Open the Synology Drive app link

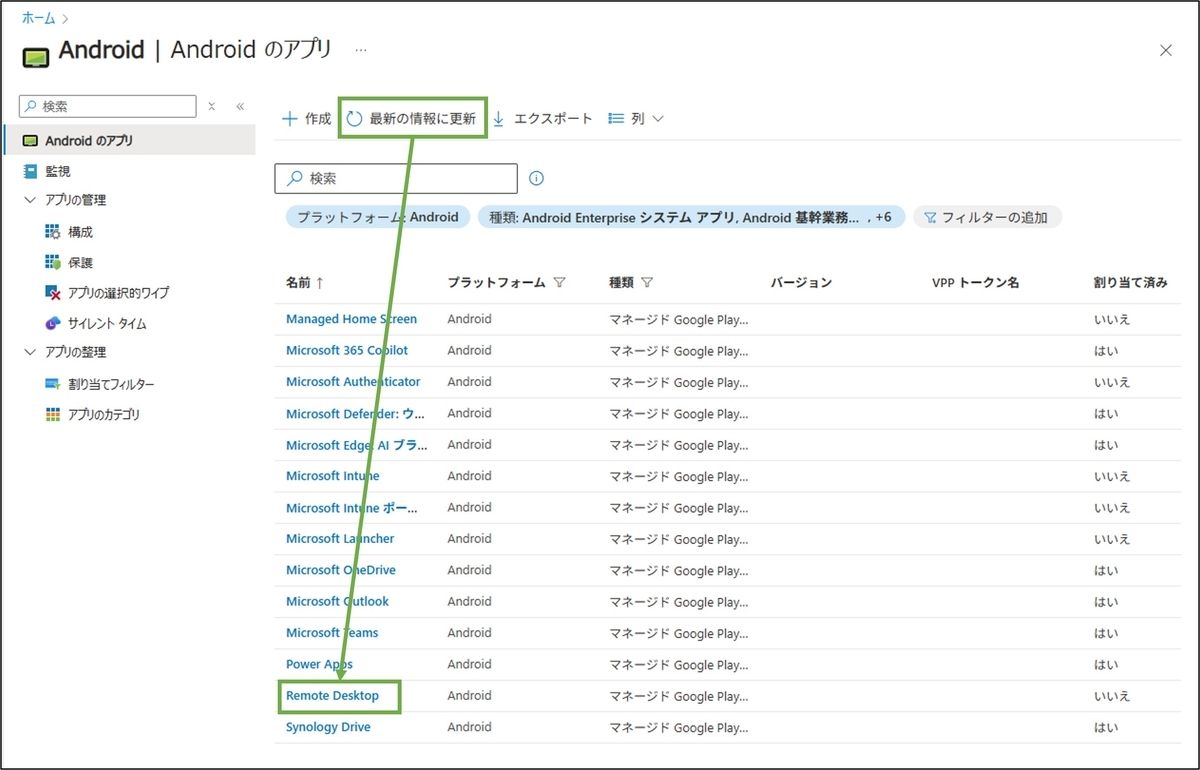click(328, 727)
